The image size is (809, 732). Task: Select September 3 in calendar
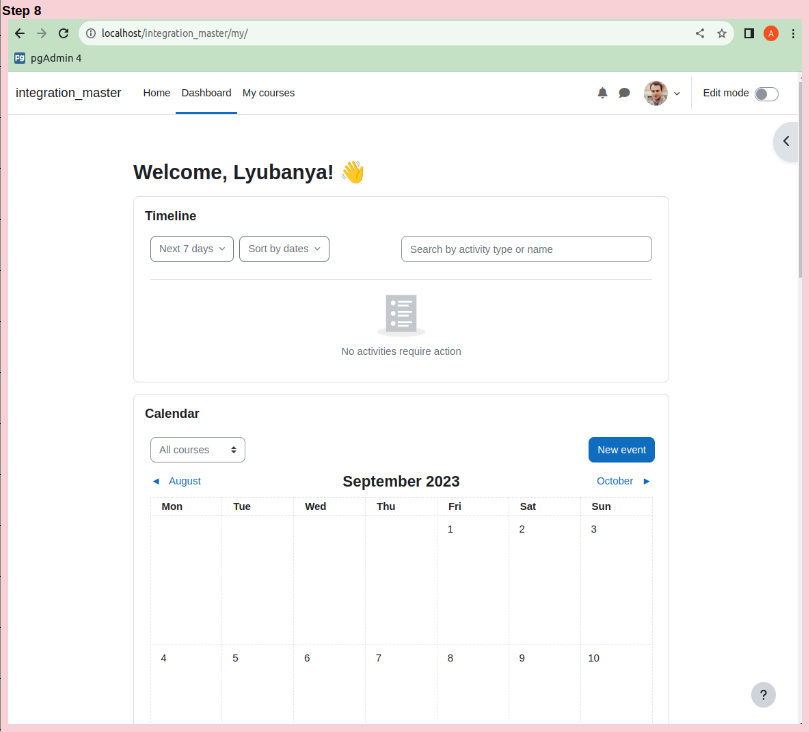pos(594,529)
